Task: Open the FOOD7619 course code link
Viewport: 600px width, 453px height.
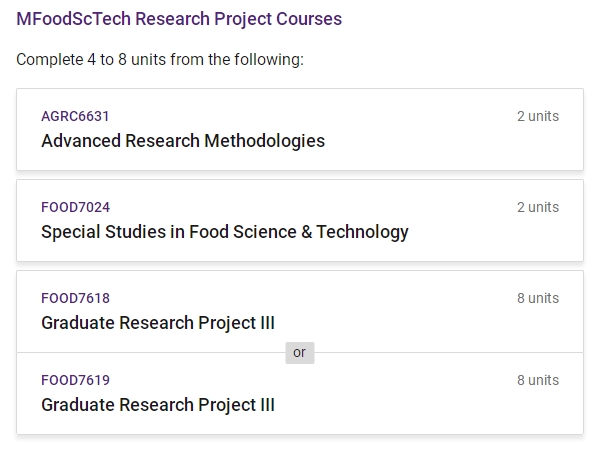Action: coord(75,380)
